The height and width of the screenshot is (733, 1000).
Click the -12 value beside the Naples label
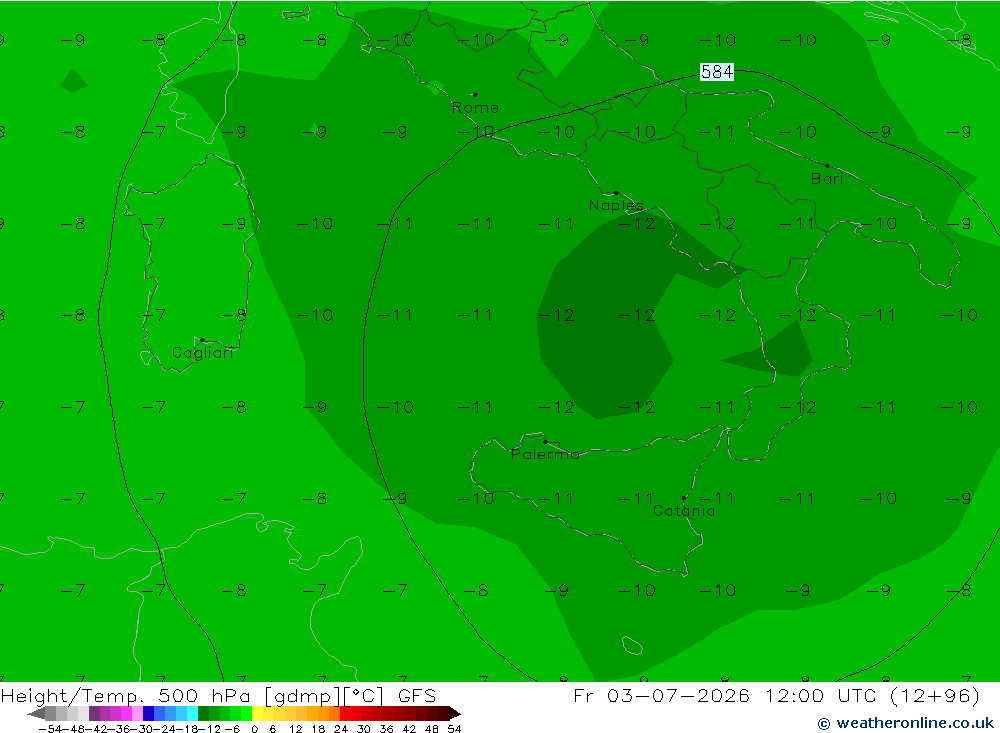tap(637, 224)
